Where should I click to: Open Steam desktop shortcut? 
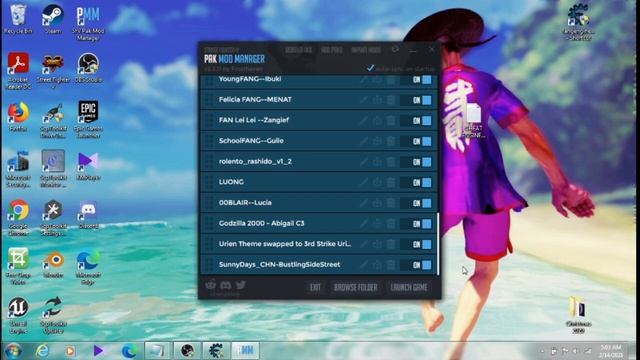[x=53, y=19]
